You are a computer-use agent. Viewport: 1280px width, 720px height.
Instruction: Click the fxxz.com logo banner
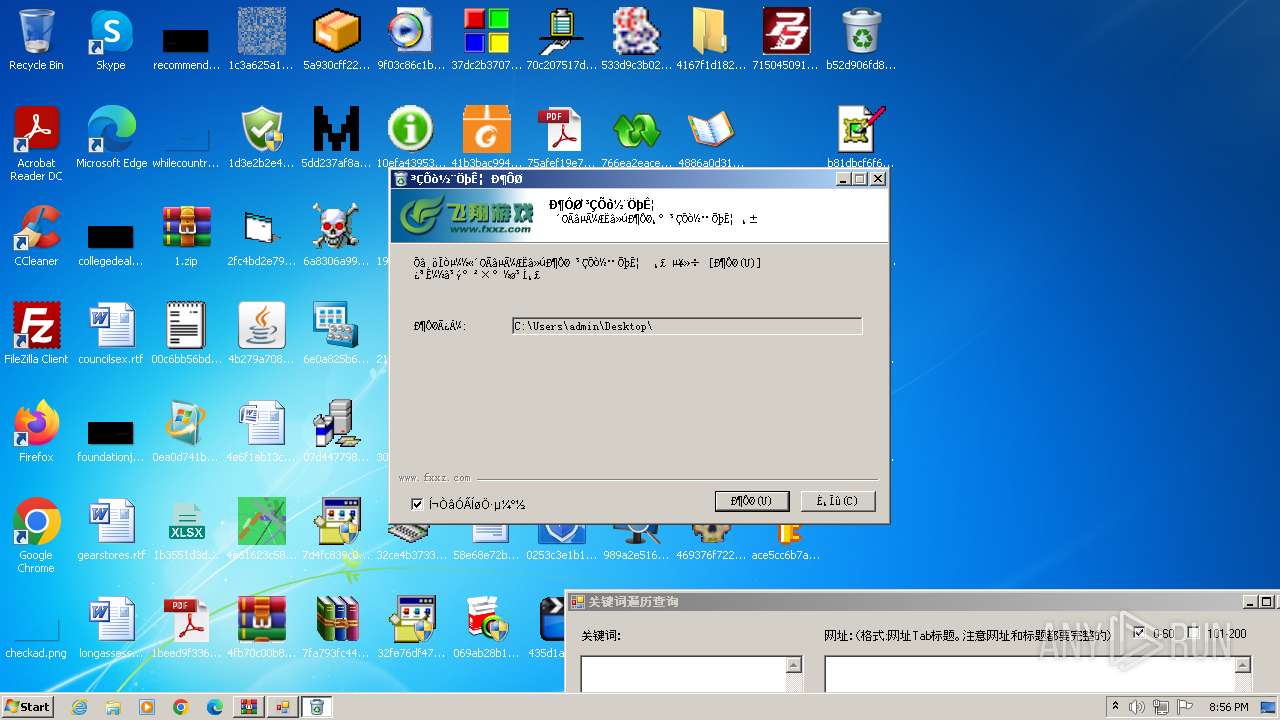pyautogui.click(x=465, y=215)
